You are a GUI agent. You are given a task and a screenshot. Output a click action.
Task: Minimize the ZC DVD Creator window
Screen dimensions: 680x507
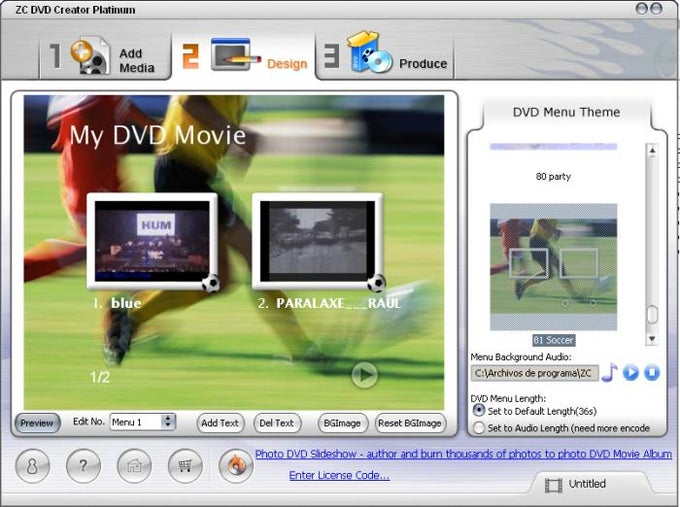[x=642, y=9]
